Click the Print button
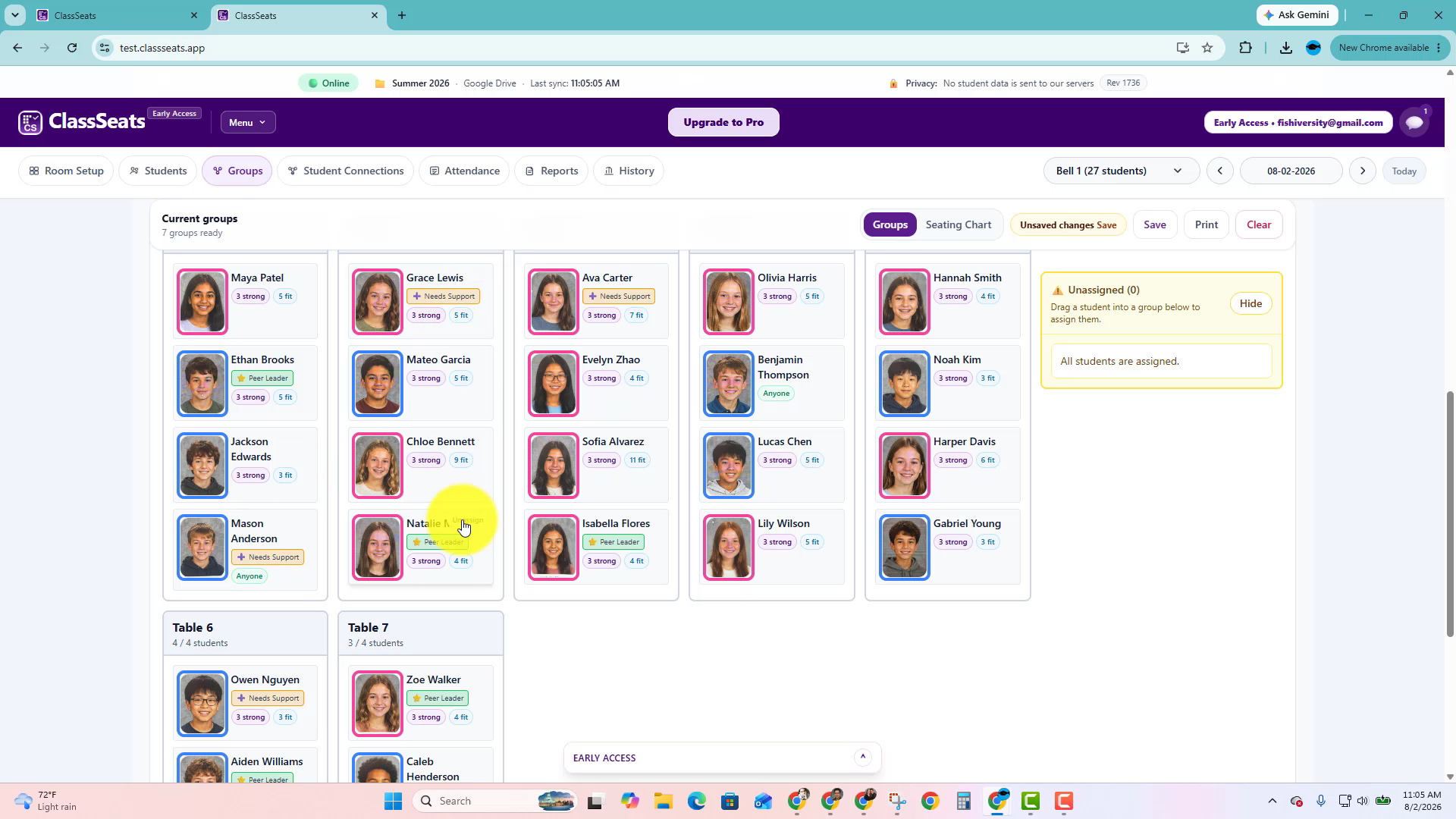This screenshot has width=1456, height=819. coord(1207,224)
